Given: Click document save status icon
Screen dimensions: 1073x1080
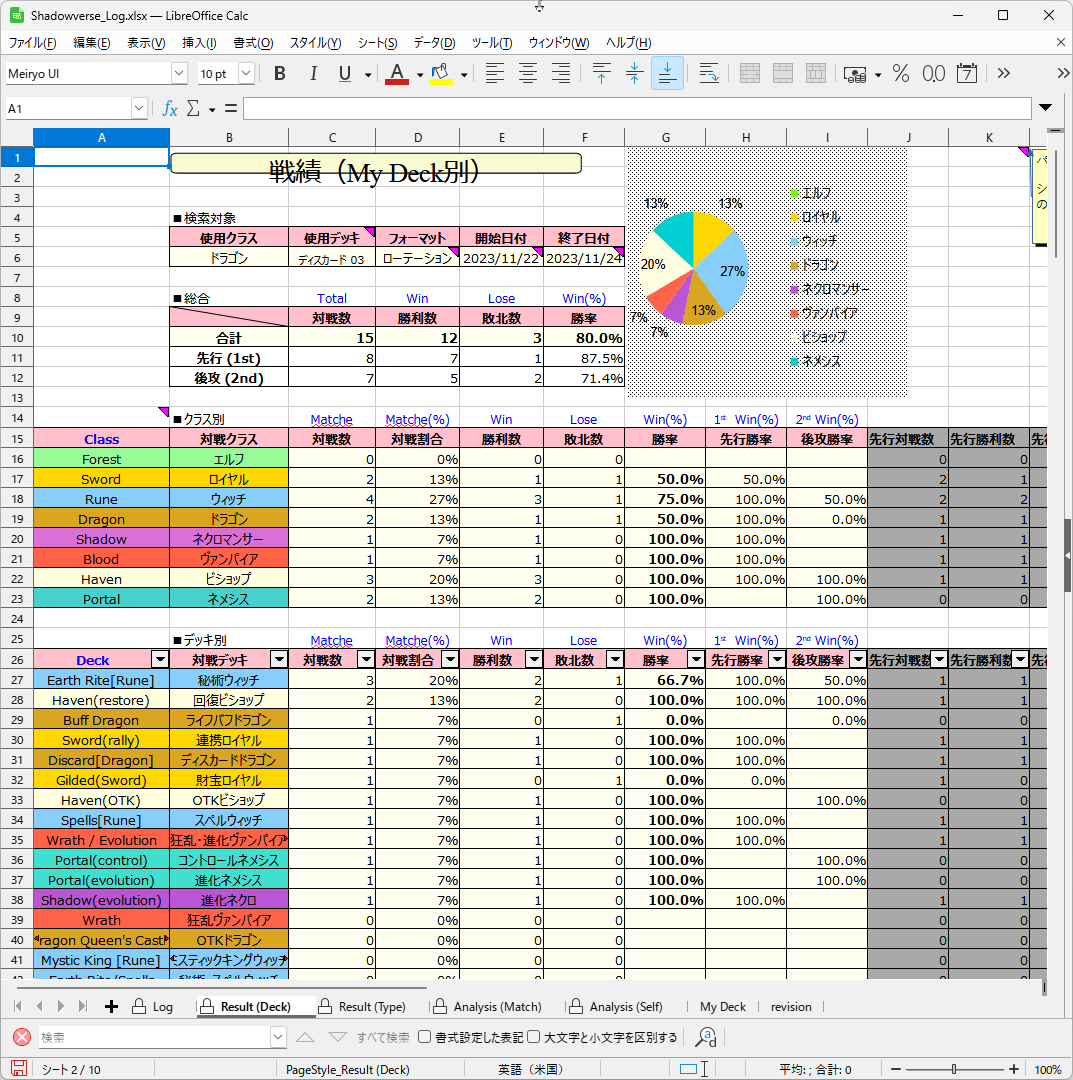Looking at the screenshot, I should 19,1069.
